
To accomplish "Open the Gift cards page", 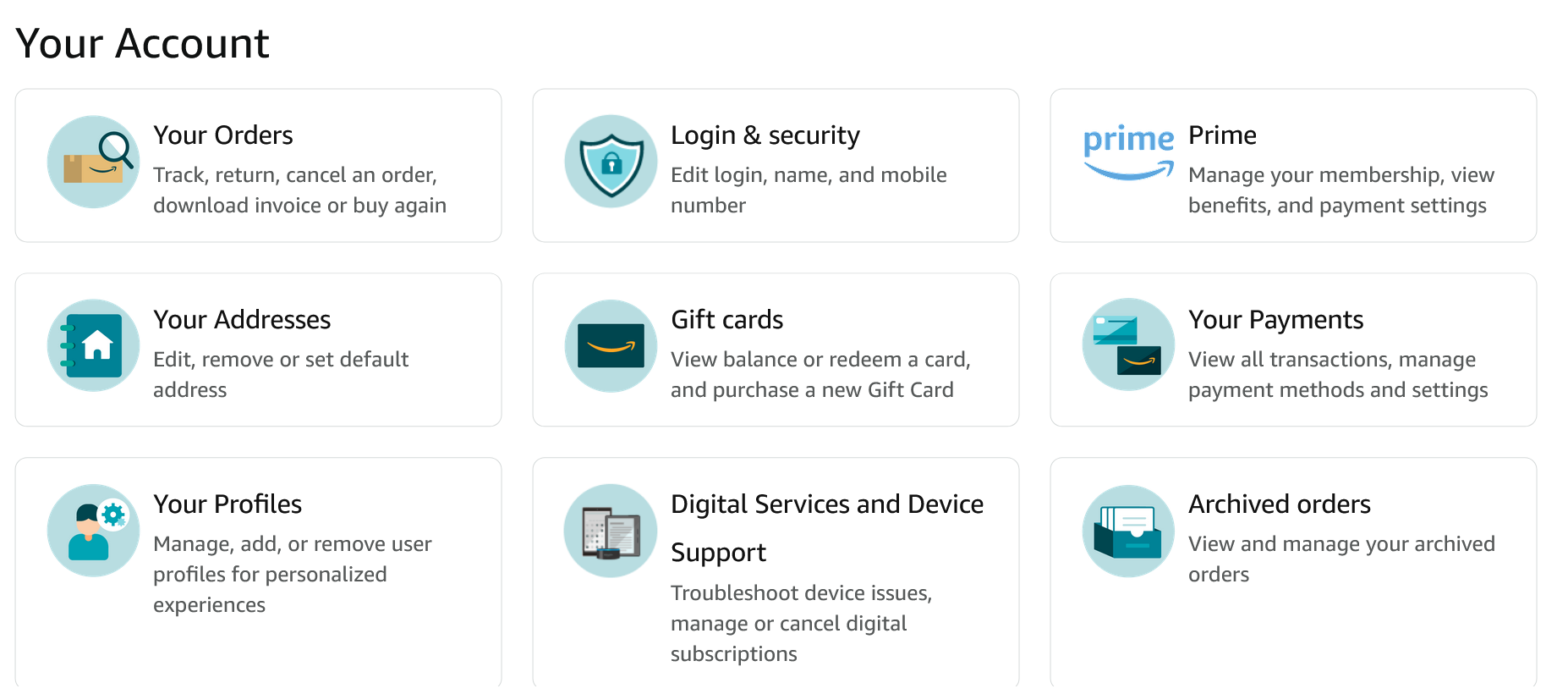I will (x=726, y=319).
